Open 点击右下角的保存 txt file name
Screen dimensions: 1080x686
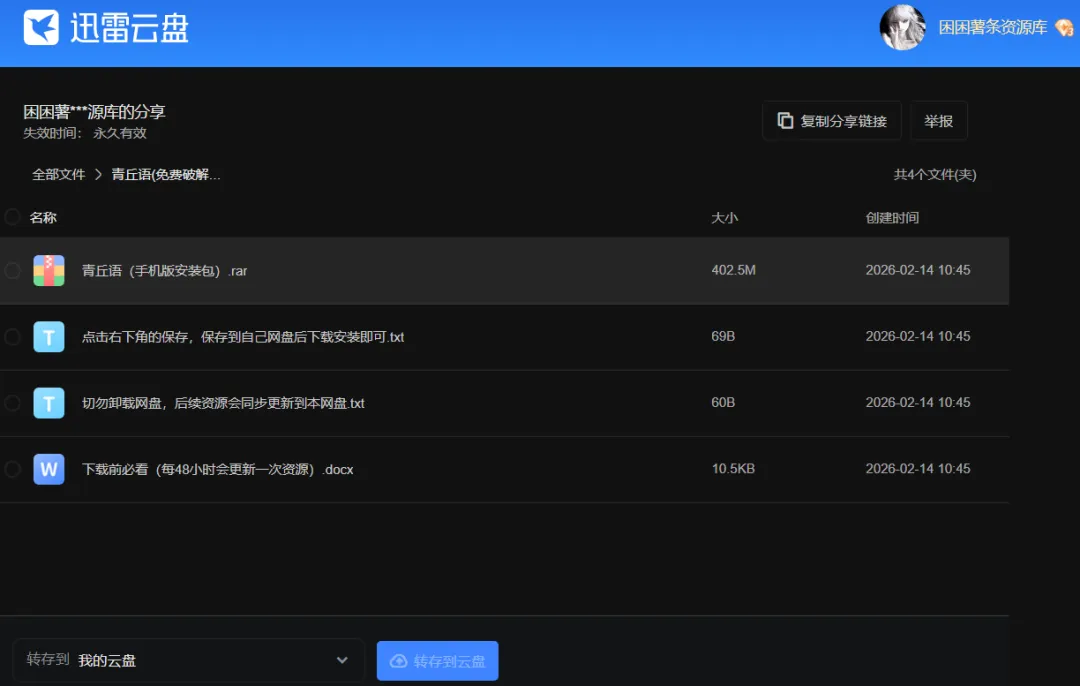pyautogui.click(x=243, y=337)
